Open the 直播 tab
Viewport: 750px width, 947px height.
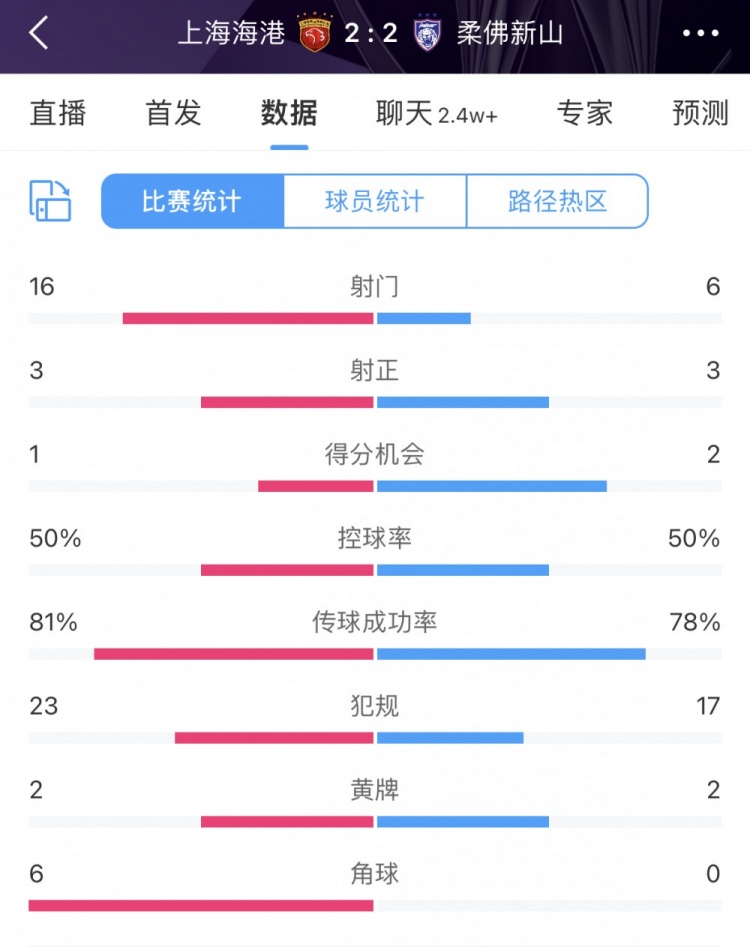(58, 113)
